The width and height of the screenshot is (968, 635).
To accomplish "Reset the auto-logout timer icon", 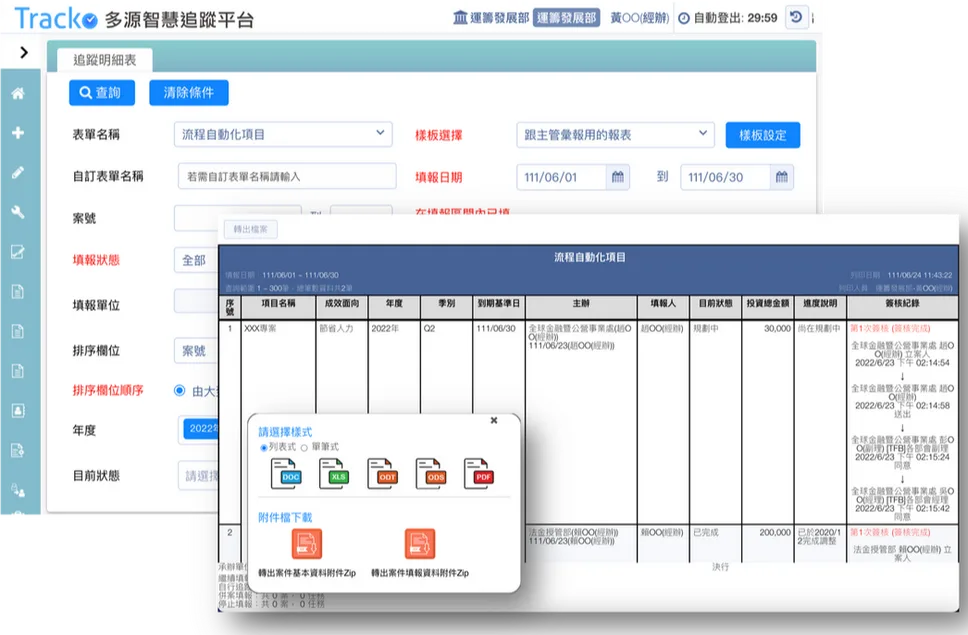I will [796, 17].
